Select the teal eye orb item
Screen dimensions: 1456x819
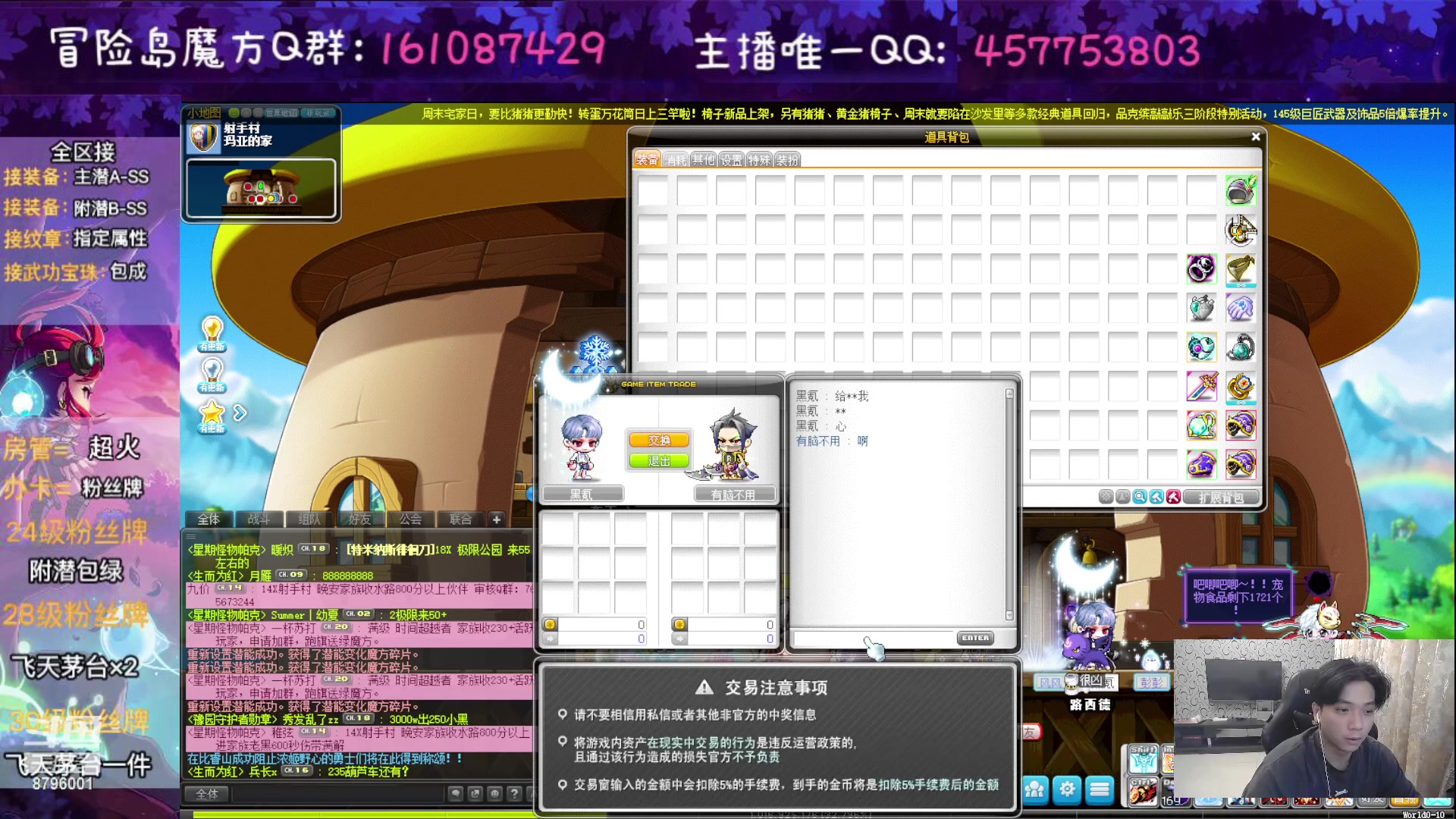click(x=1201, y=347)
